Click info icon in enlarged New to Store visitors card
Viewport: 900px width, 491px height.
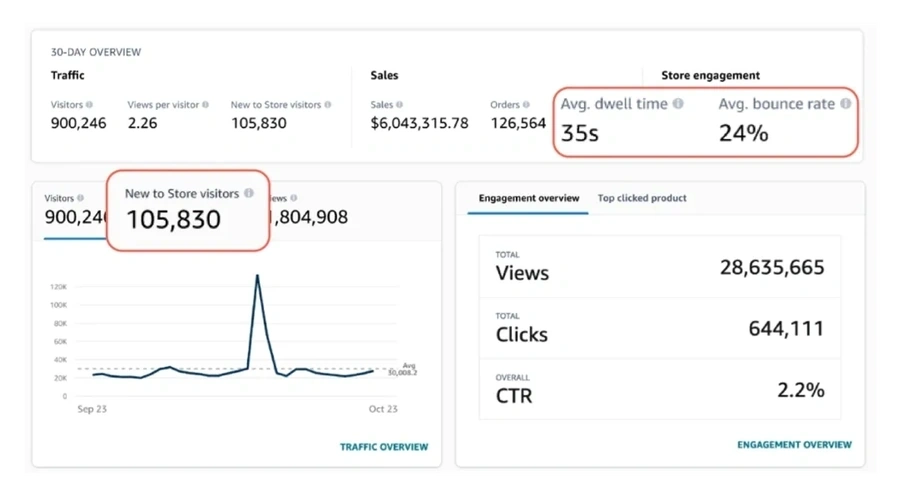click(x=249, y=193)
